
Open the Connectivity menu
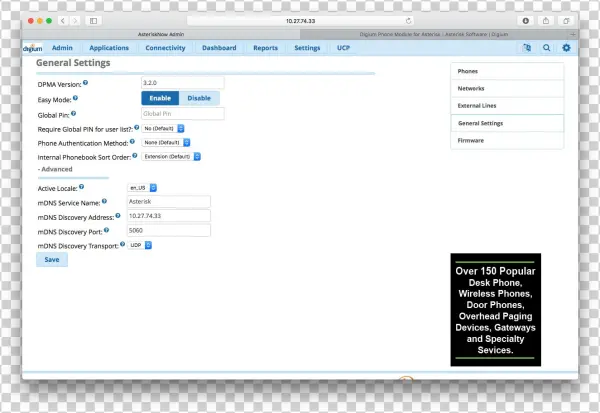coord(165,48)
